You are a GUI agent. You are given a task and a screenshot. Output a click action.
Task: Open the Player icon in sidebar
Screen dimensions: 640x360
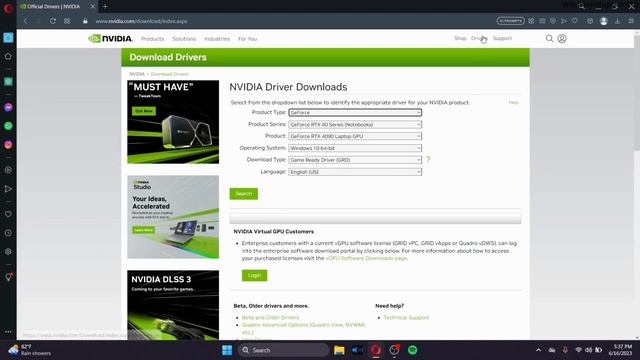8,170
